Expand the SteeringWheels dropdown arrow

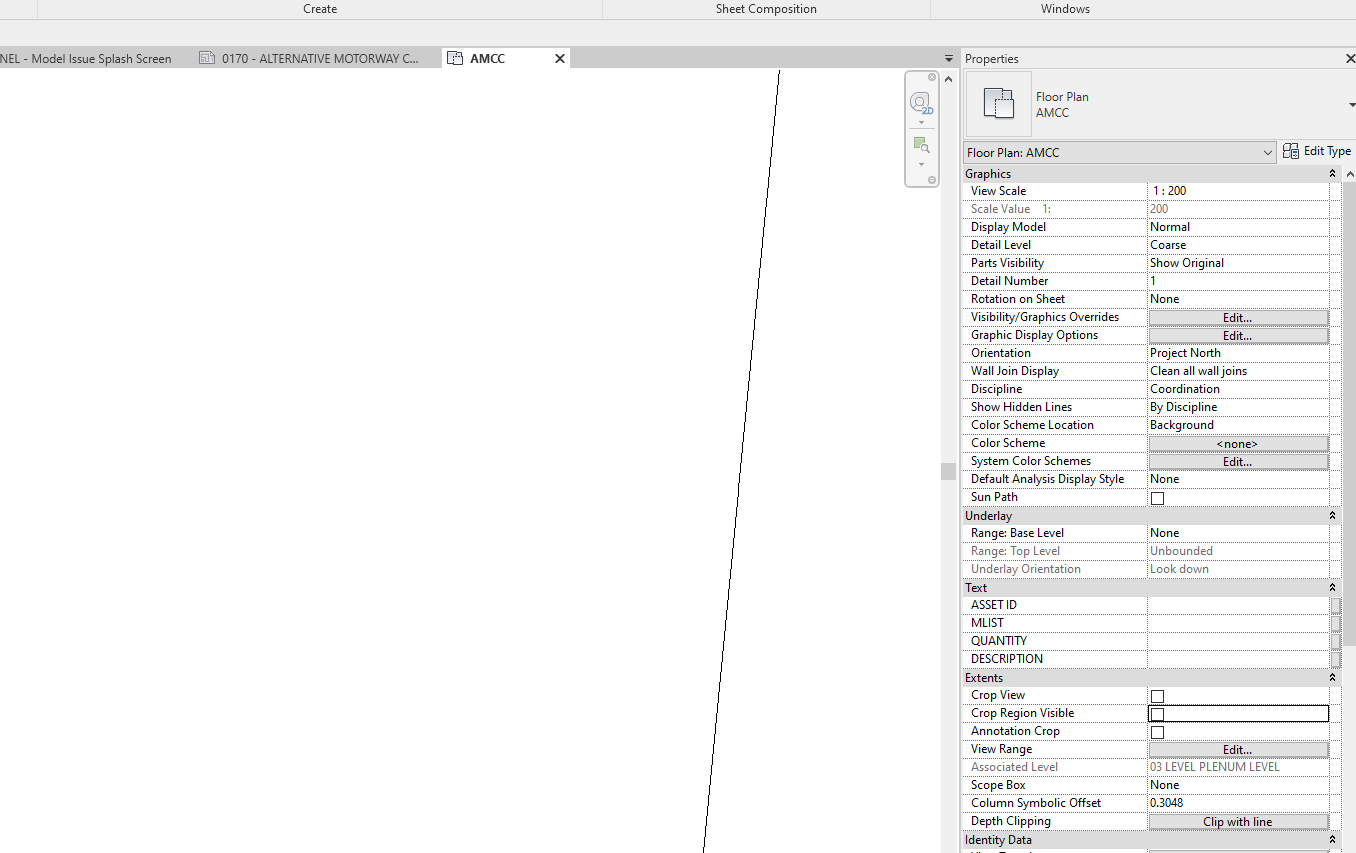pyautogui.click(x=921, y=122)
